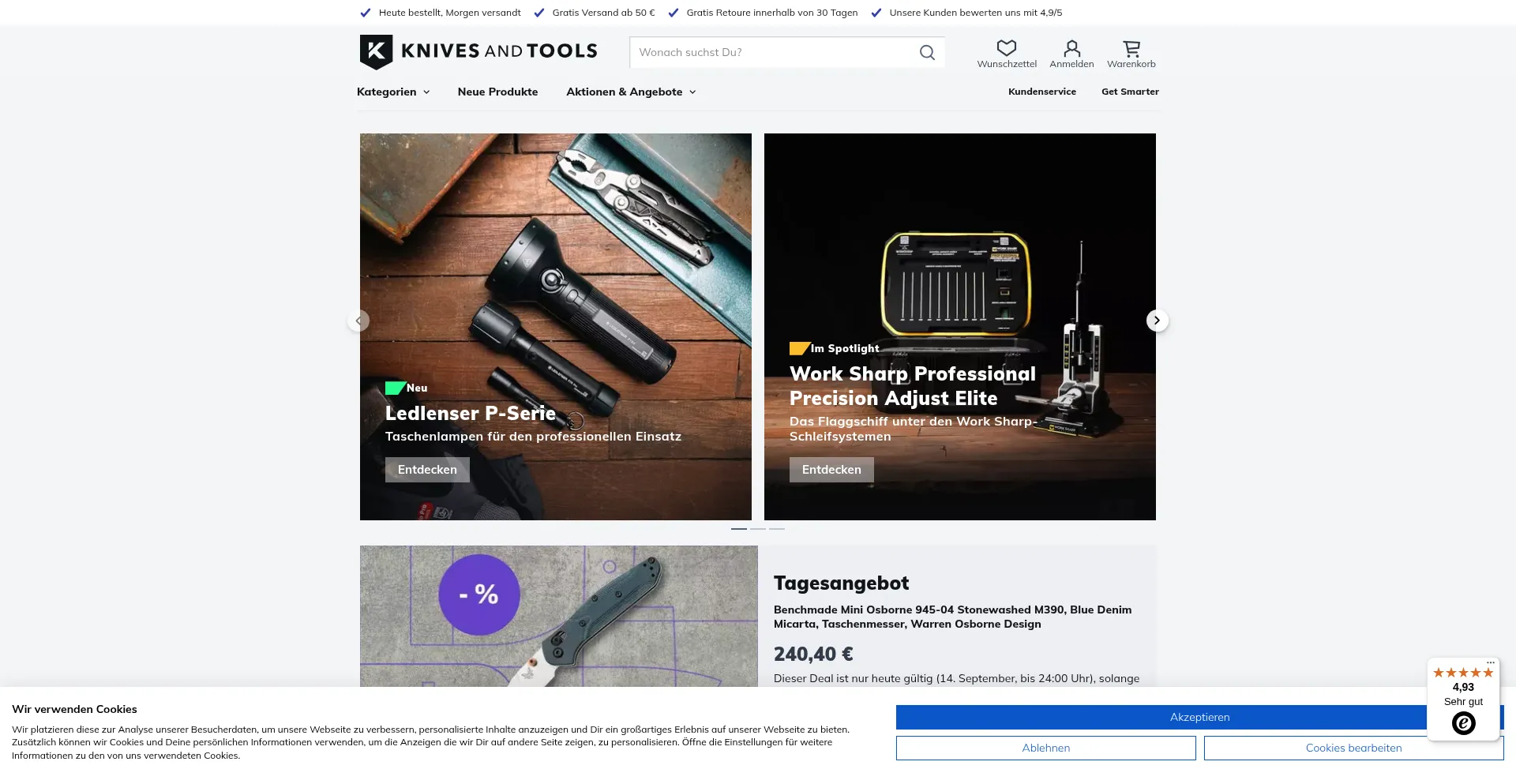Open the Kundenservice page

click(x=1041, y=92)
